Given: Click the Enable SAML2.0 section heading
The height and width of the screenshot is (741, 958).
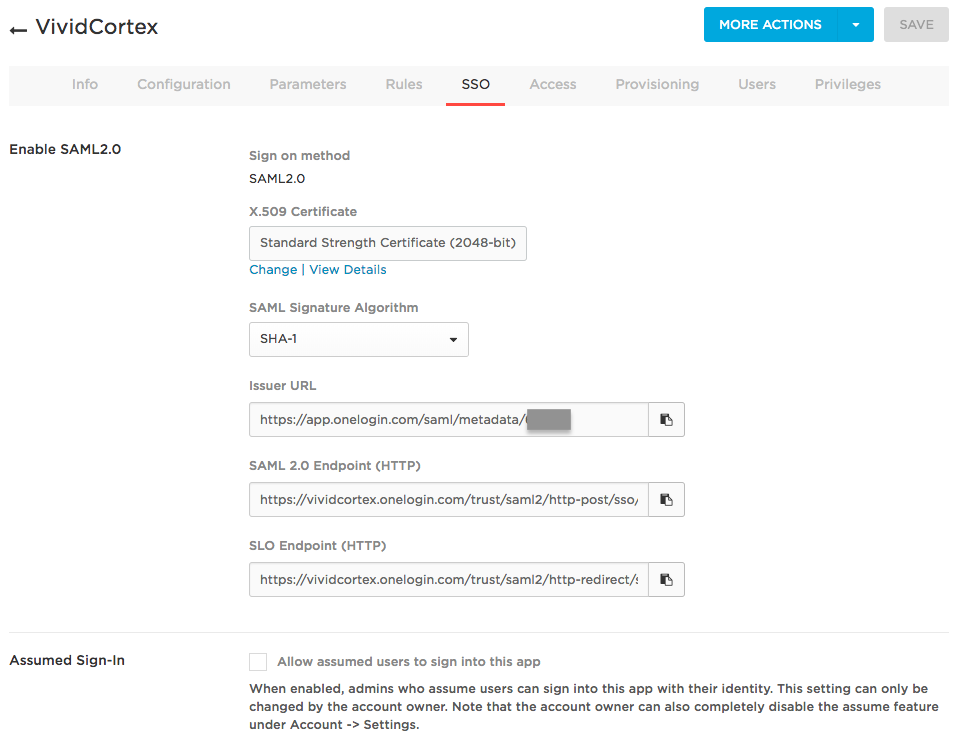Looking at the screenshot, I should click(65, 150).
